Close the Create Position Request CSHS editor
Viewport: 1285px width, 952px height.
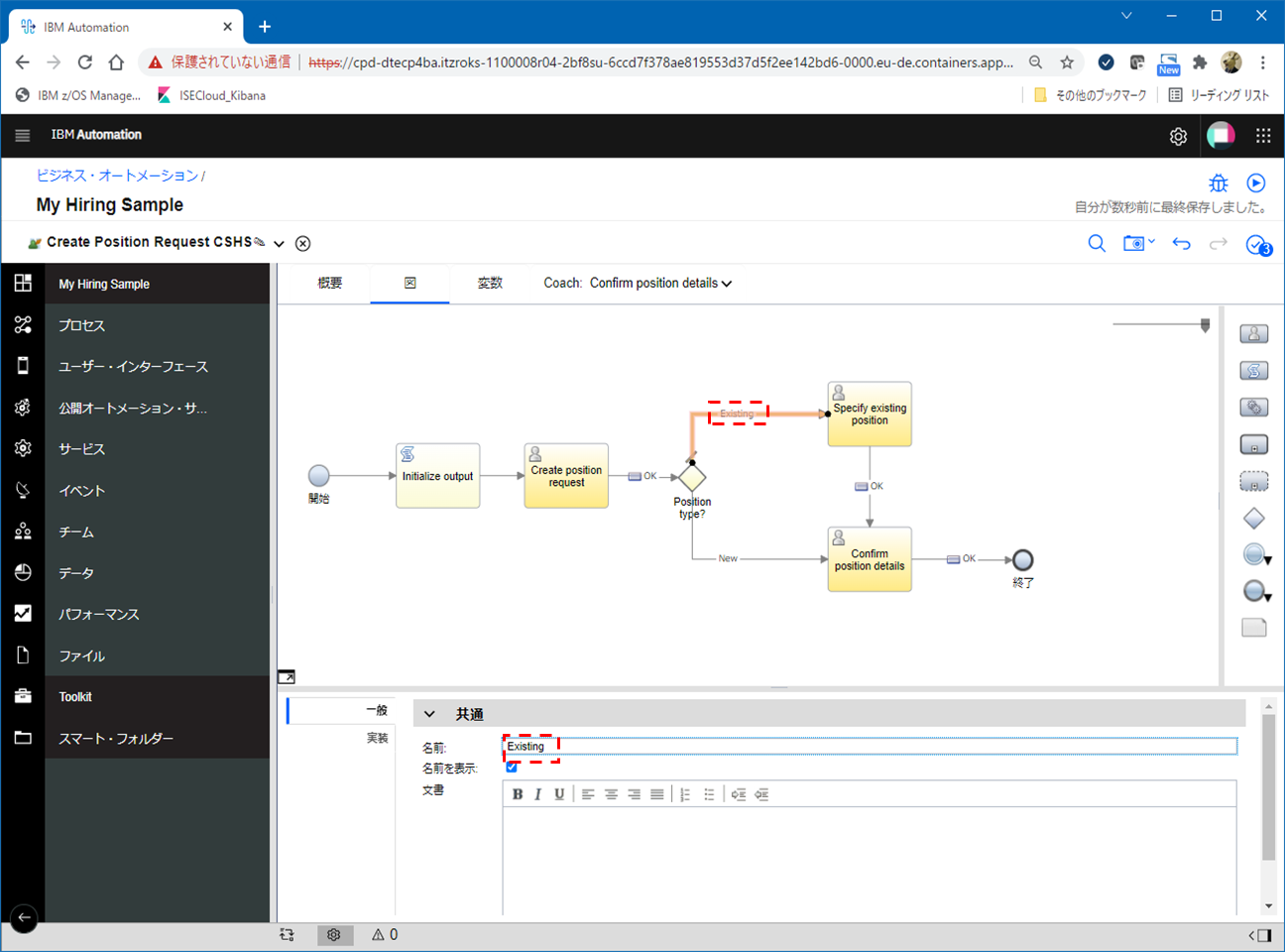tap(303, 244)
